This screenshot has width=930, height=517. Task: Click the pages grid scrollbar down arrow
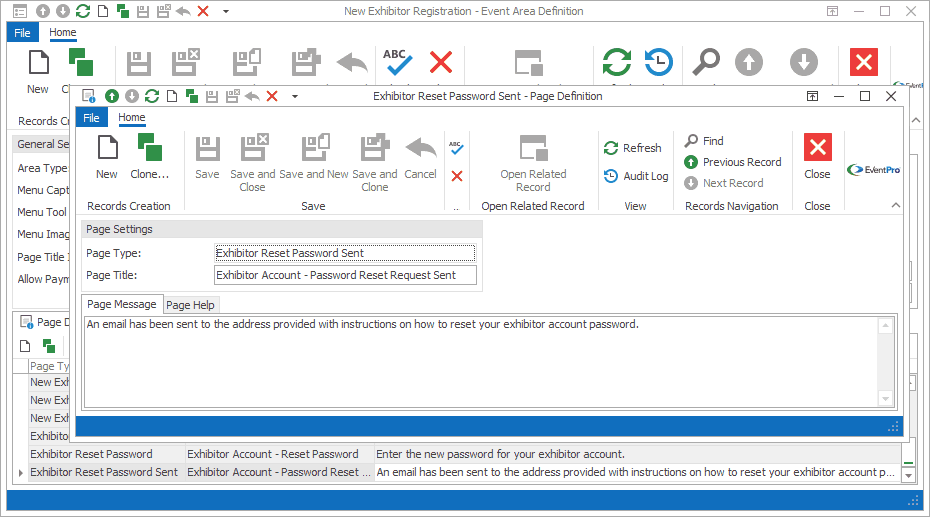click(x=908, y=475)
